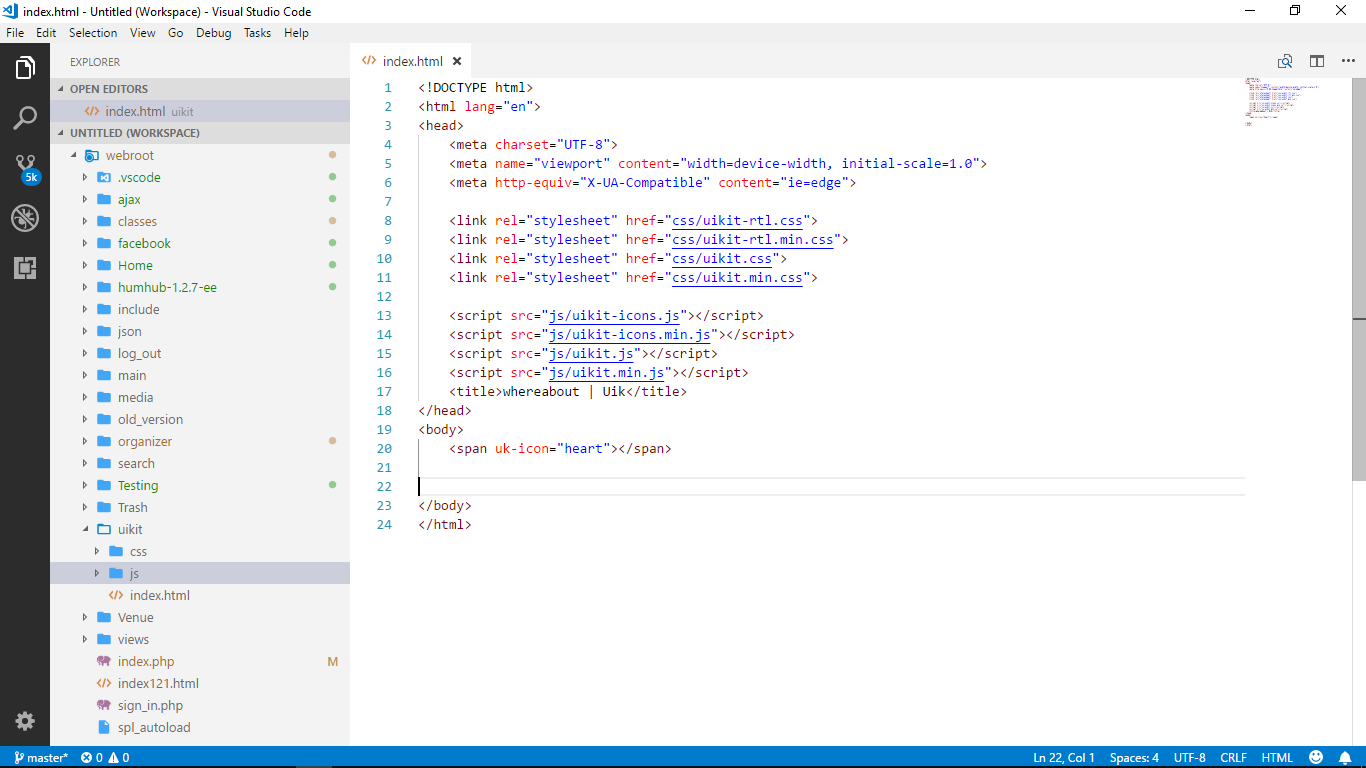Screen dimensions: 1366x768
Task: Click the master* git branch indicator
Action: 41,757
